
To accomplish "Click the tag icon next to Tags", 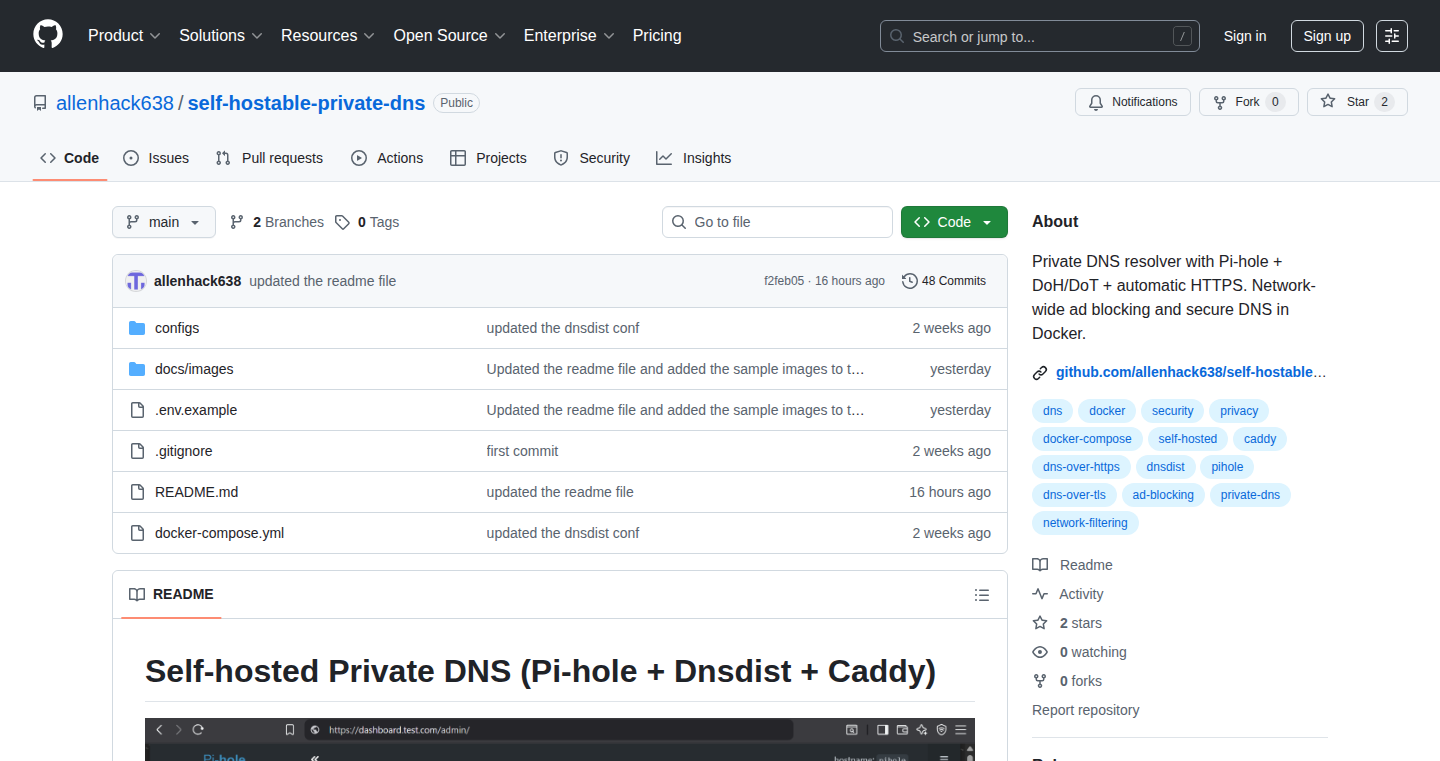I will point(342,222).
